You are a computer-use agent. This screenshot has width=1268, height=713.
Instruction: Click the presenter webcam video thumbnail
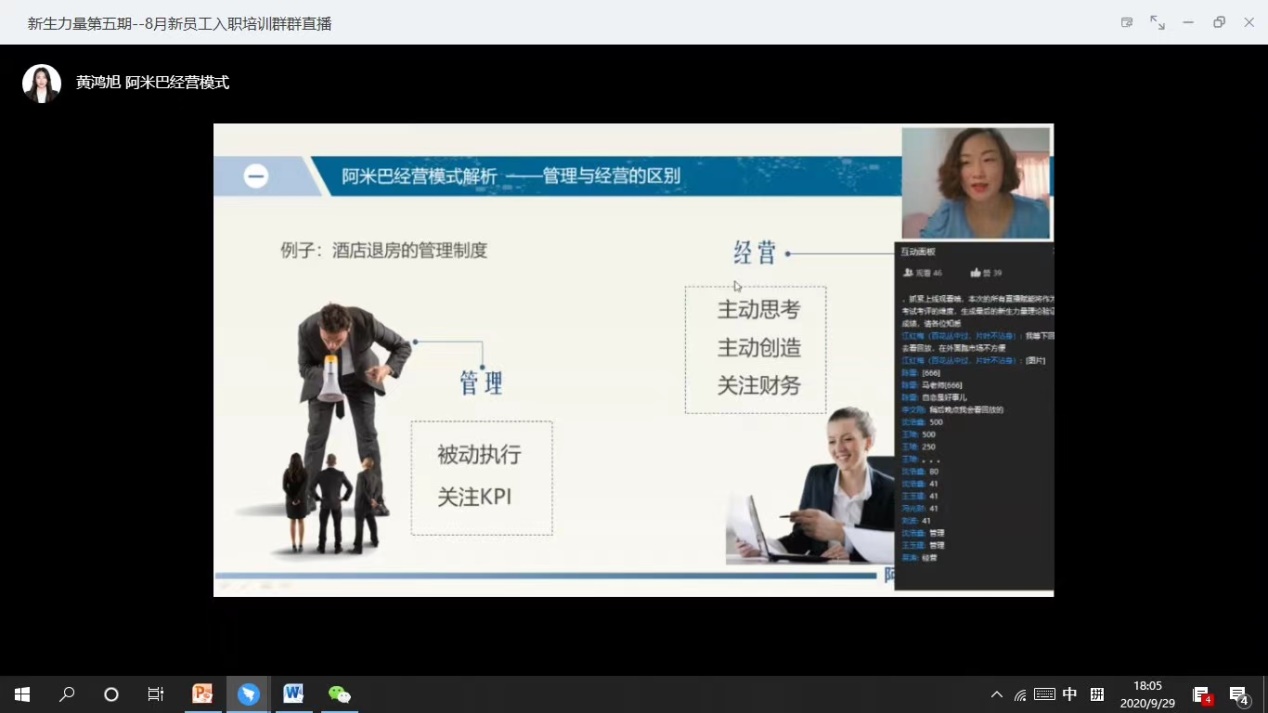(x=976, y=182)
